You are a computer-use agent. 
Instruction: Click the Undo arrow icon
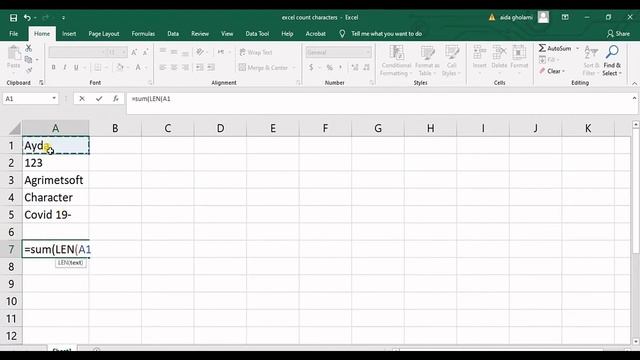pyautogui.click(x=27, y=18)
